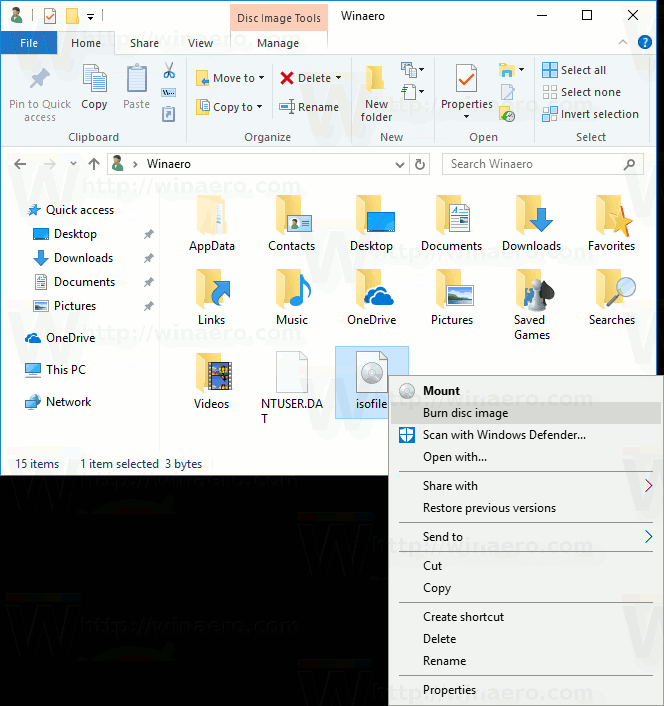The width and height of the screenshot is (664, 706).
Task: Open Properties from the context menu
Action: (x=525, y=690)
